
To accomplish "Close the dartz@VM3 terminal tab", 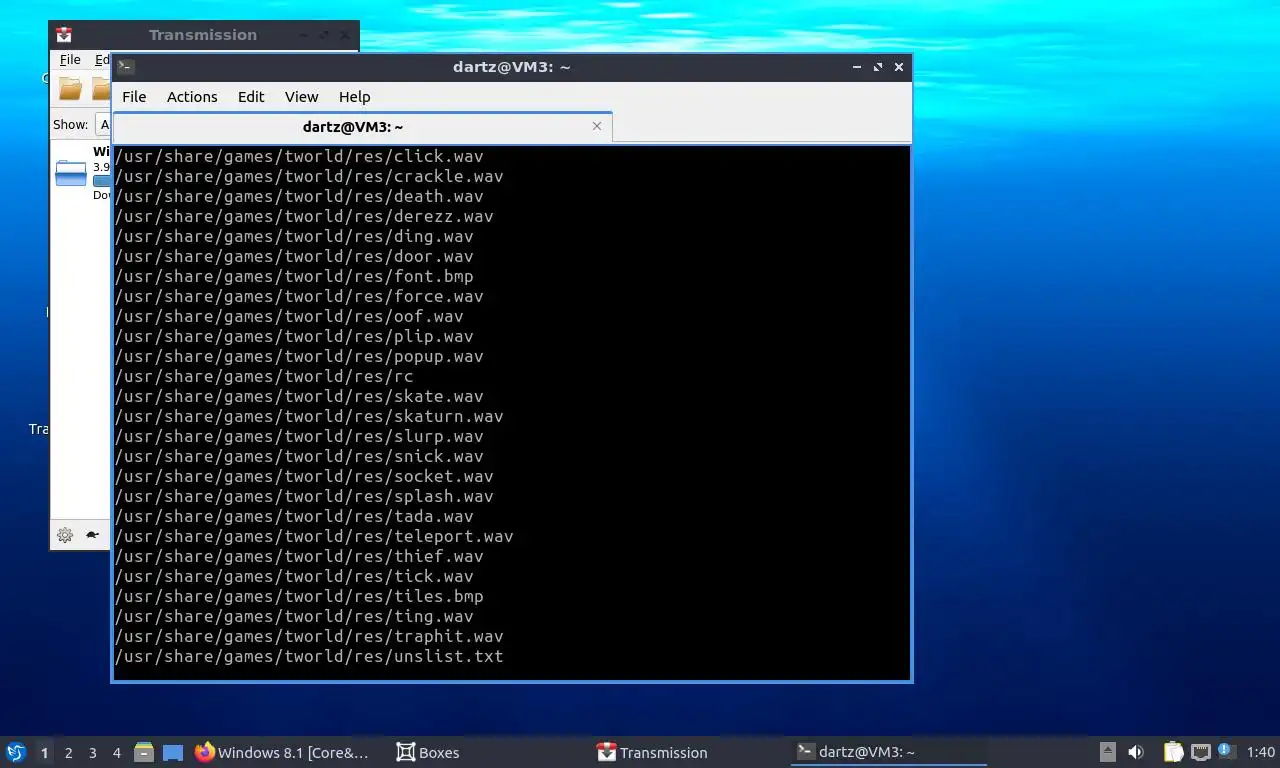I will [597, 126].
